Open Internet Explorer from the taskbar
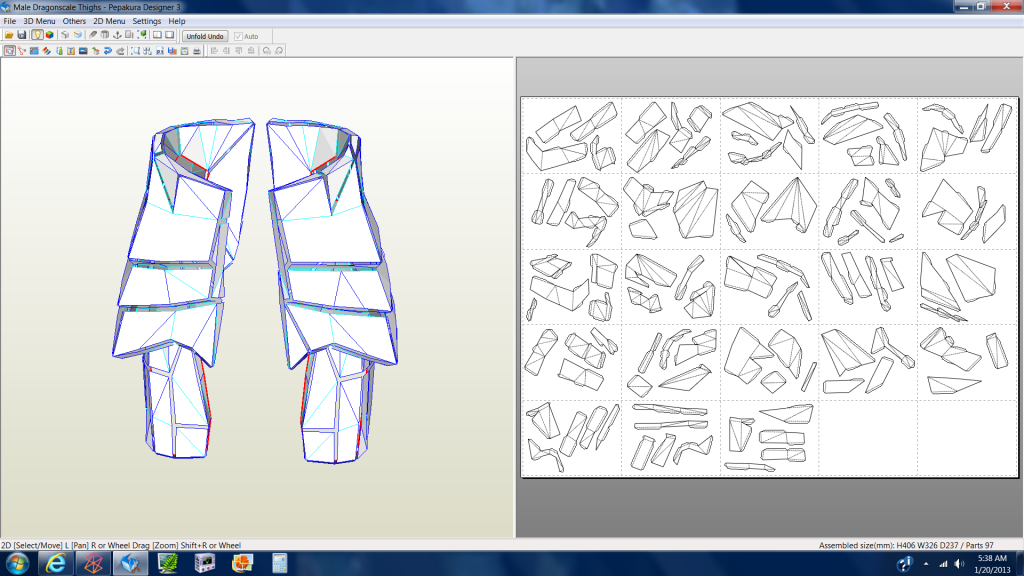 pyautogui.click(x=56, y=563)
